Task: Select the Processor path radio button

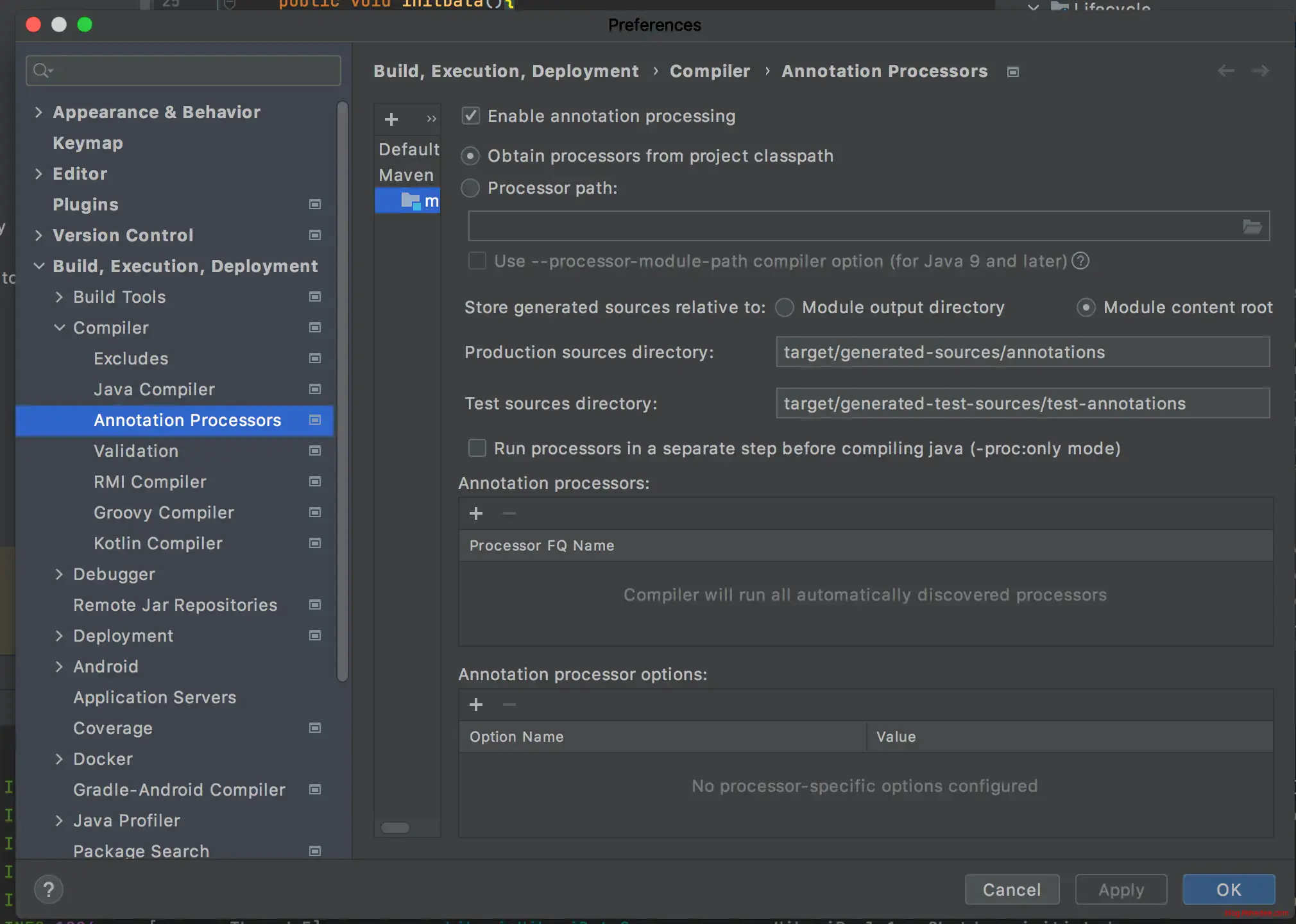Action: coord(471,188)
